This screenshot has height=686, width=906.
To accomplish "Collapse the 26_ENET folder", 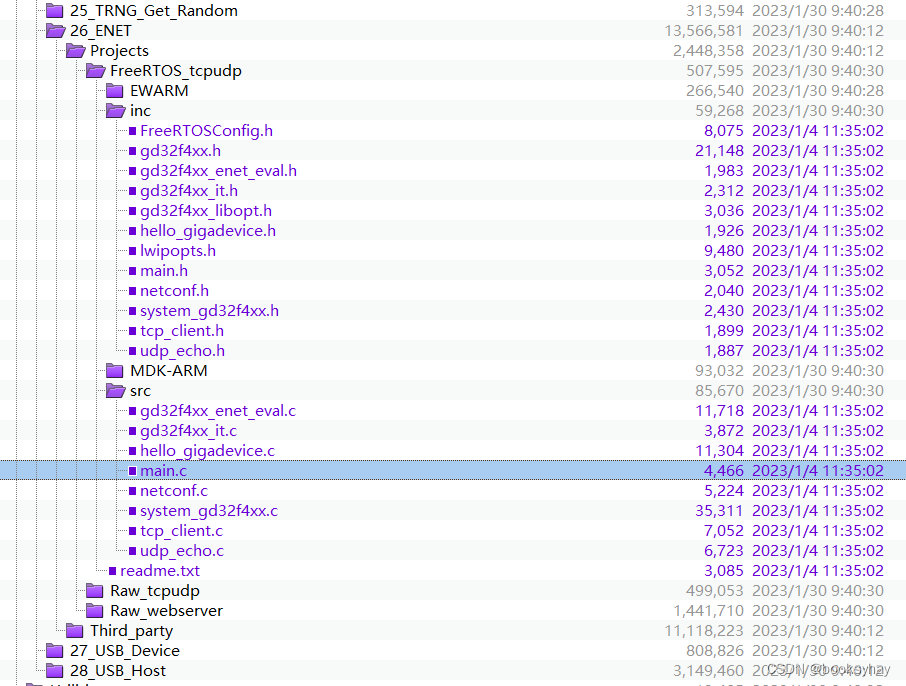I will 57,30.
